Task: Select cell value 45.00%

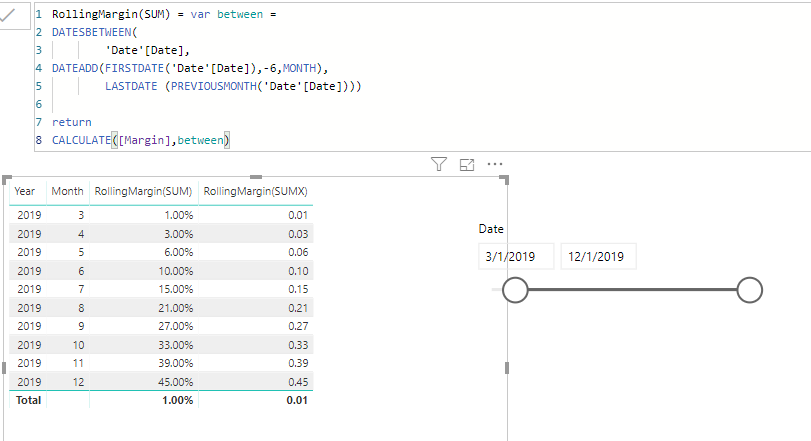Action: [176, 382]
